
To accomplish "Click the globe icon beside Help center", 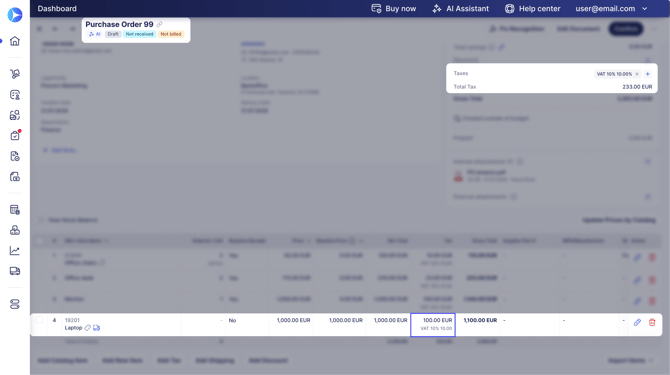I will (509, 9).
